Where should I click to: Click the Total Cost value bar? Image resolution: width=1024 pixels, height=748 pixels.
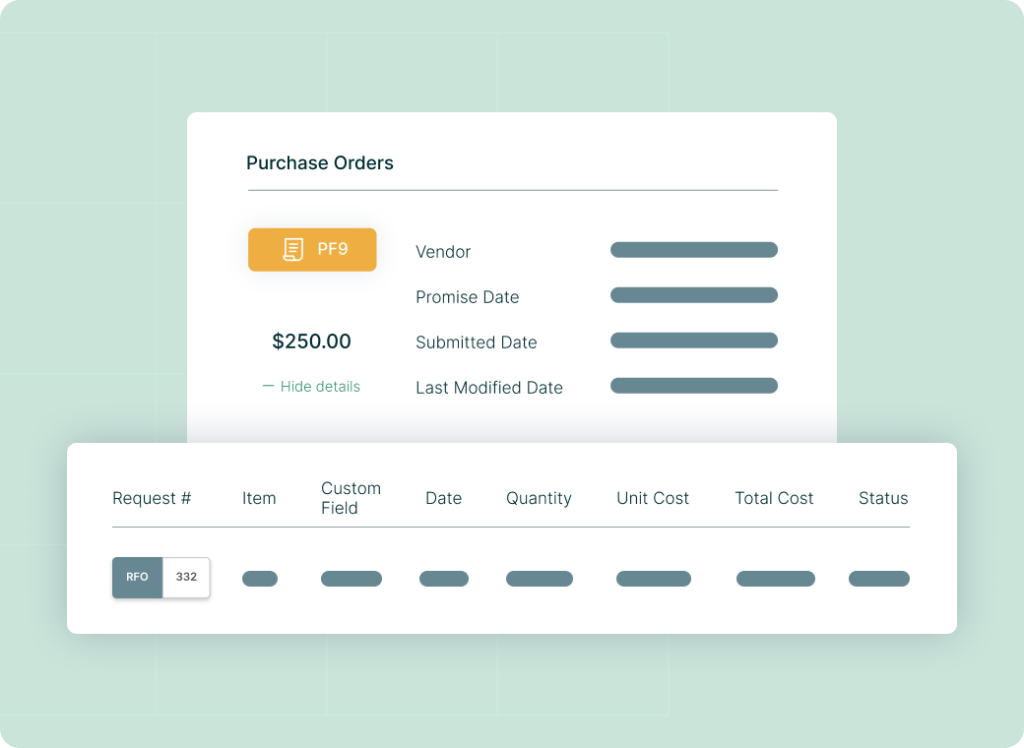(775, 578)
